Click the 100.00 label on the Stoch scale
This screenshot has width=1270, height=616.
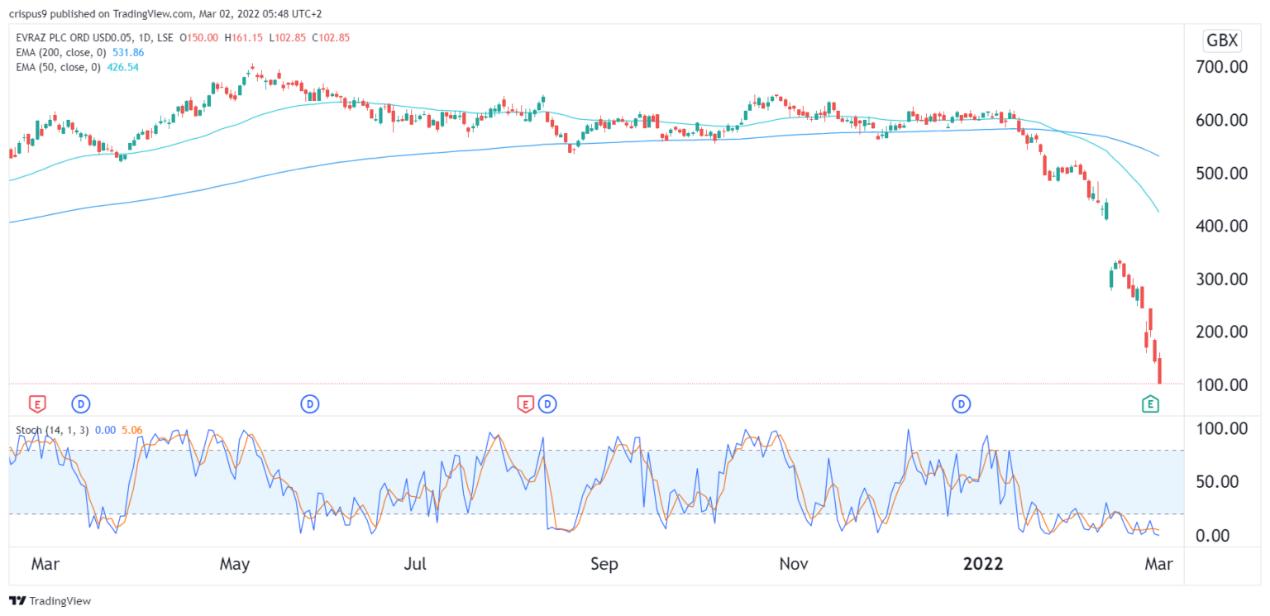pyautogui.click(x=1222, y=429)
